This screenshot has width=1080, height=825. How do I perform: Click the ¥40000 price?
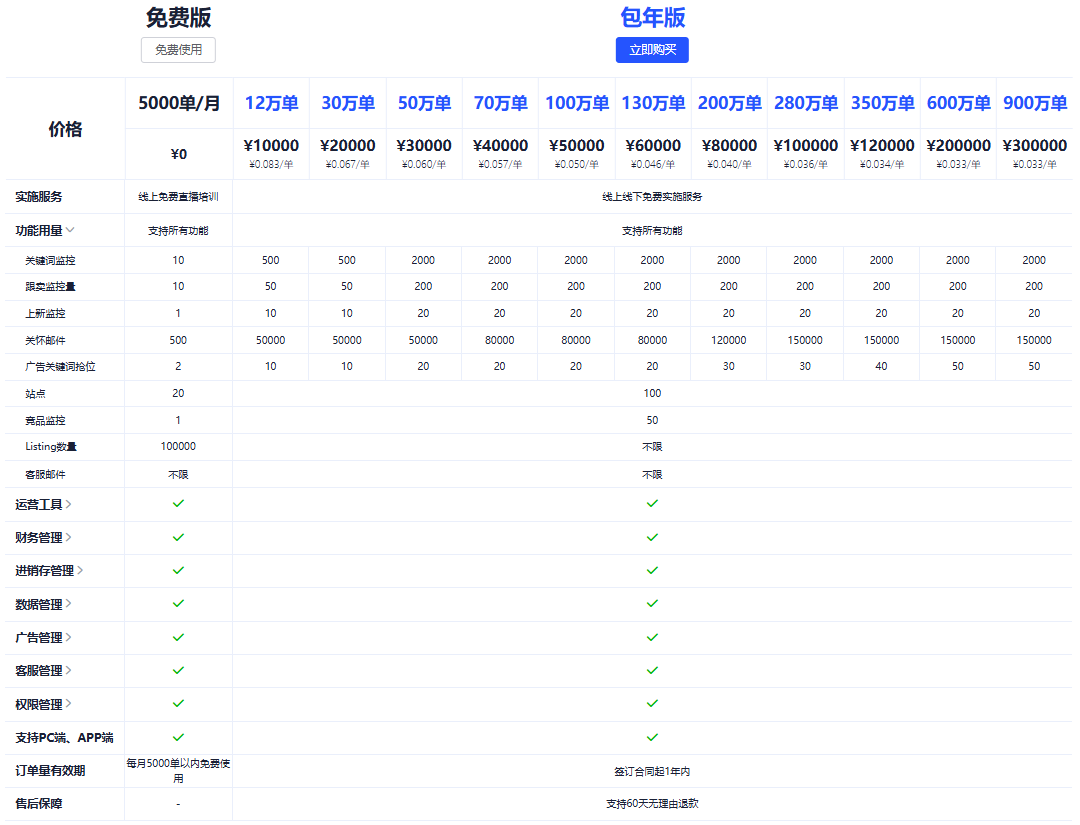click(501, 145)
